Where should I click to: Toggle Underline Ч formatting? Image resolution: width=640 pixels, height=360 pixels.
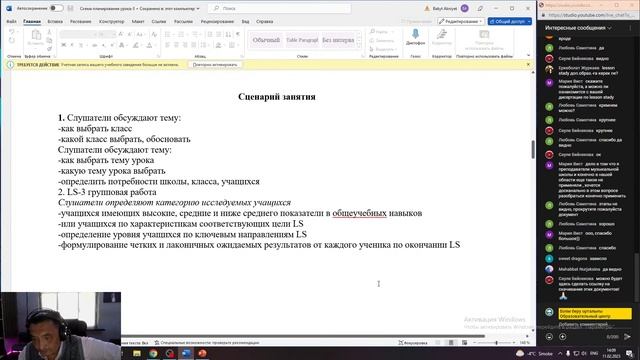point(81,45)
